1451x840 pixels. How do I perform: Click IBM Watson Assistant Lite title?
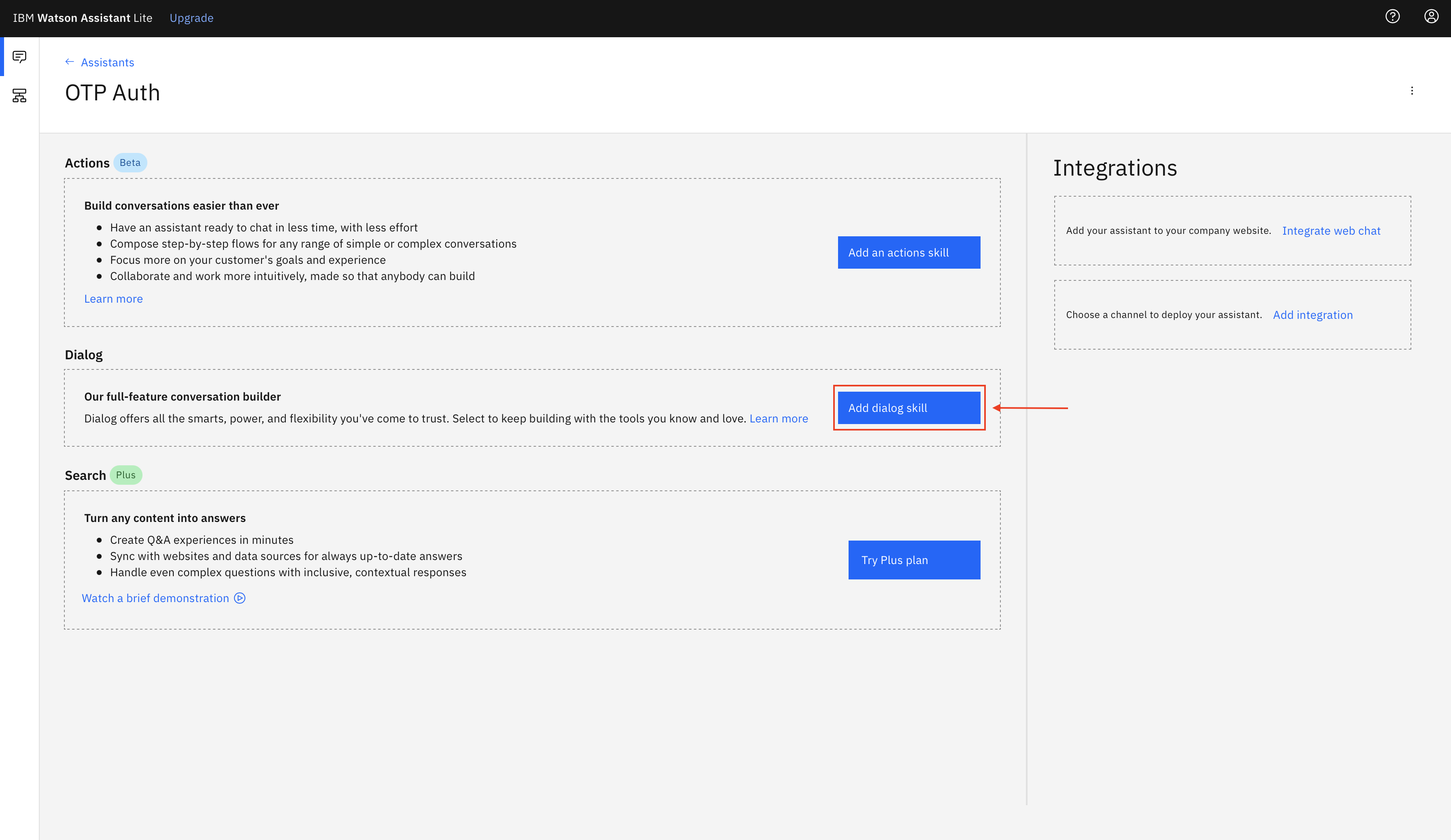point(83,18)
